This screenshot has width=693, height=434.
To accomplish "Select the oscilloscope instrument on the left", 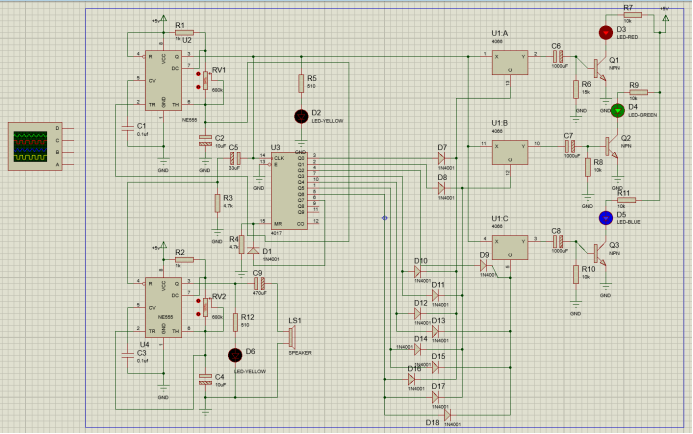I will click(x=33, y=145).
